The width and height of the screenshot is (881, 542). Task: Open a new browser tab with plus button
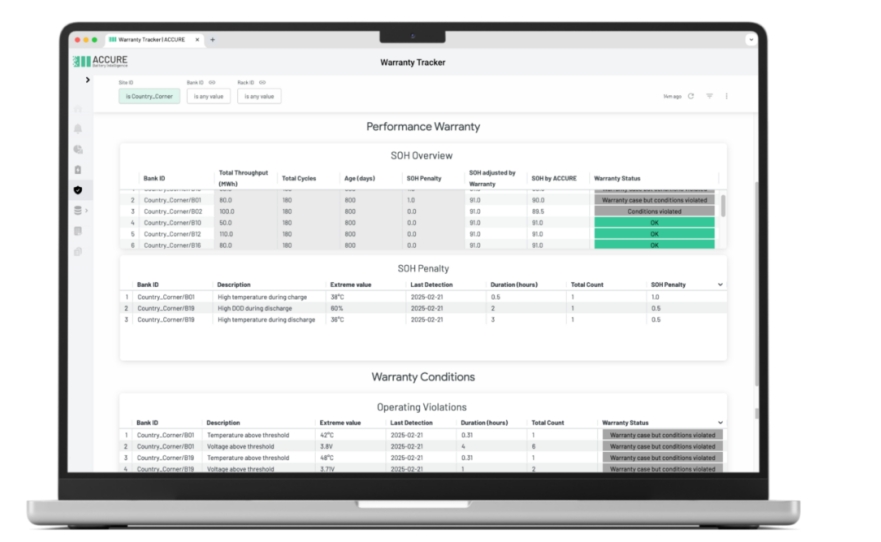pos(212,40)
